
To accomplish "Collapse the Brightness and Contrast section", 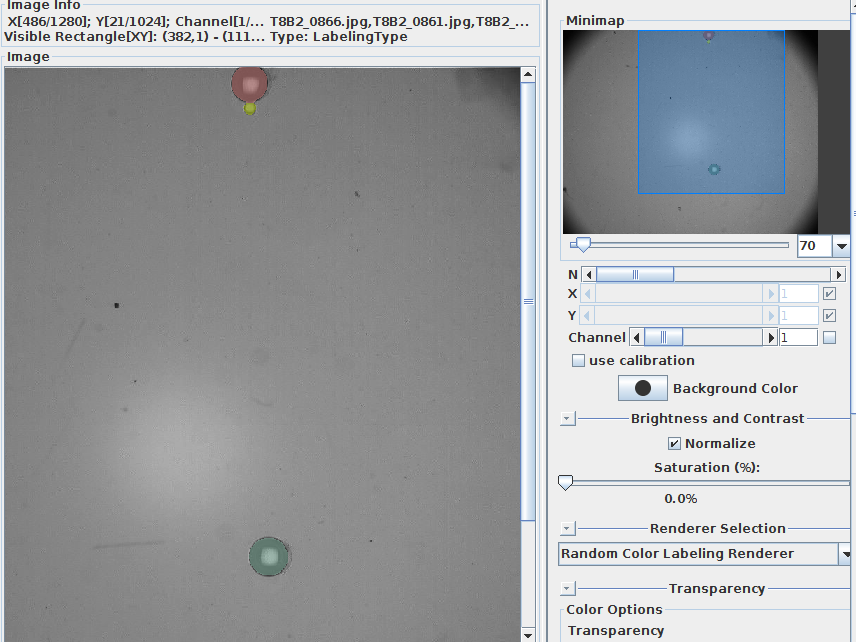I will [567, 419].
